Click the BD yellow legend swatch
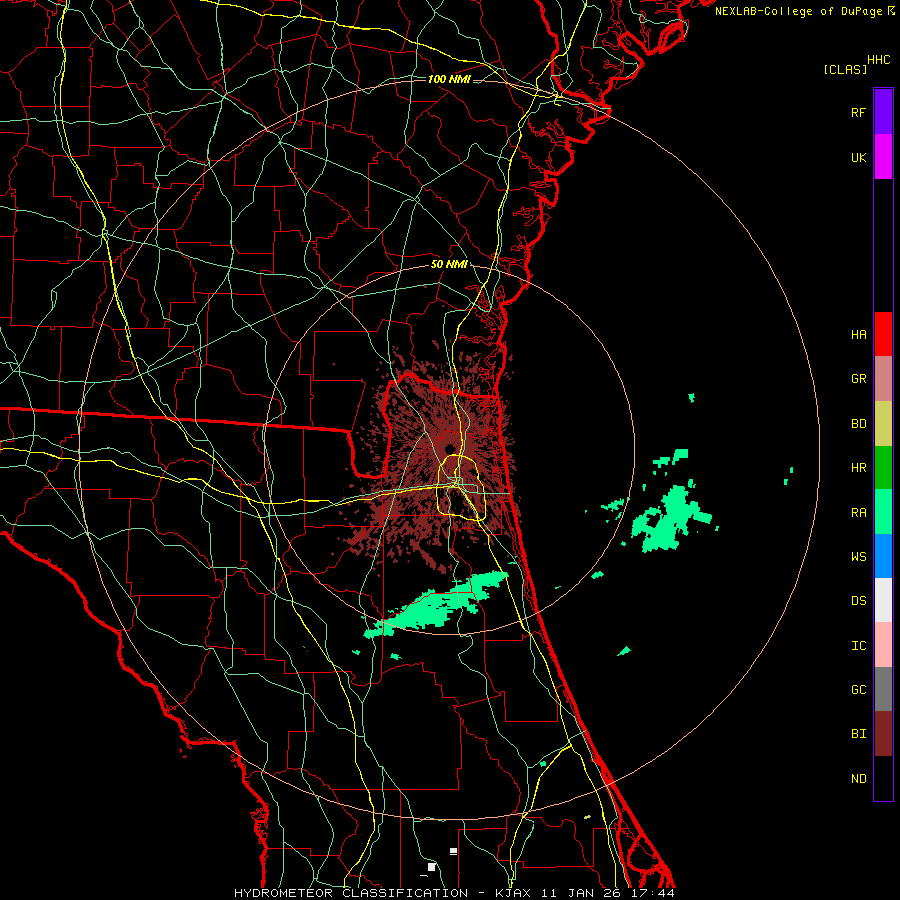Screen dimensions: 900x900 (x=883, y=424)
